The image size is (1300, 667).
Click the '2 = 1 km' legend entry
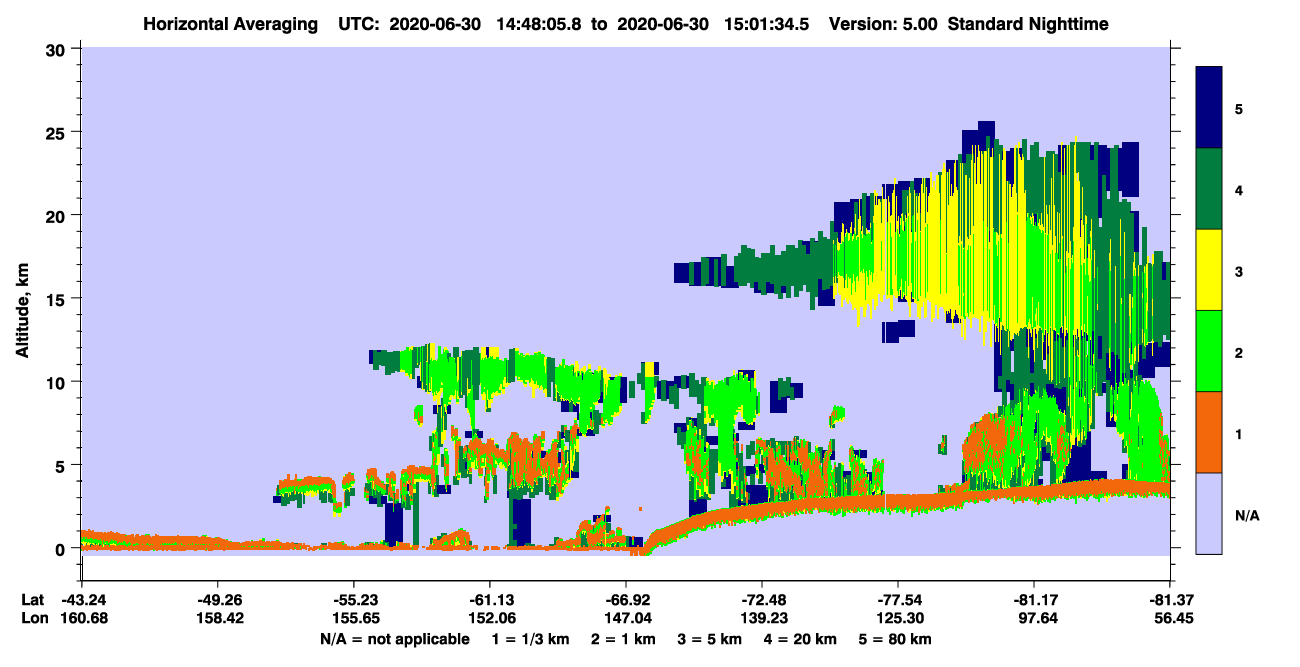click(624, 638)
